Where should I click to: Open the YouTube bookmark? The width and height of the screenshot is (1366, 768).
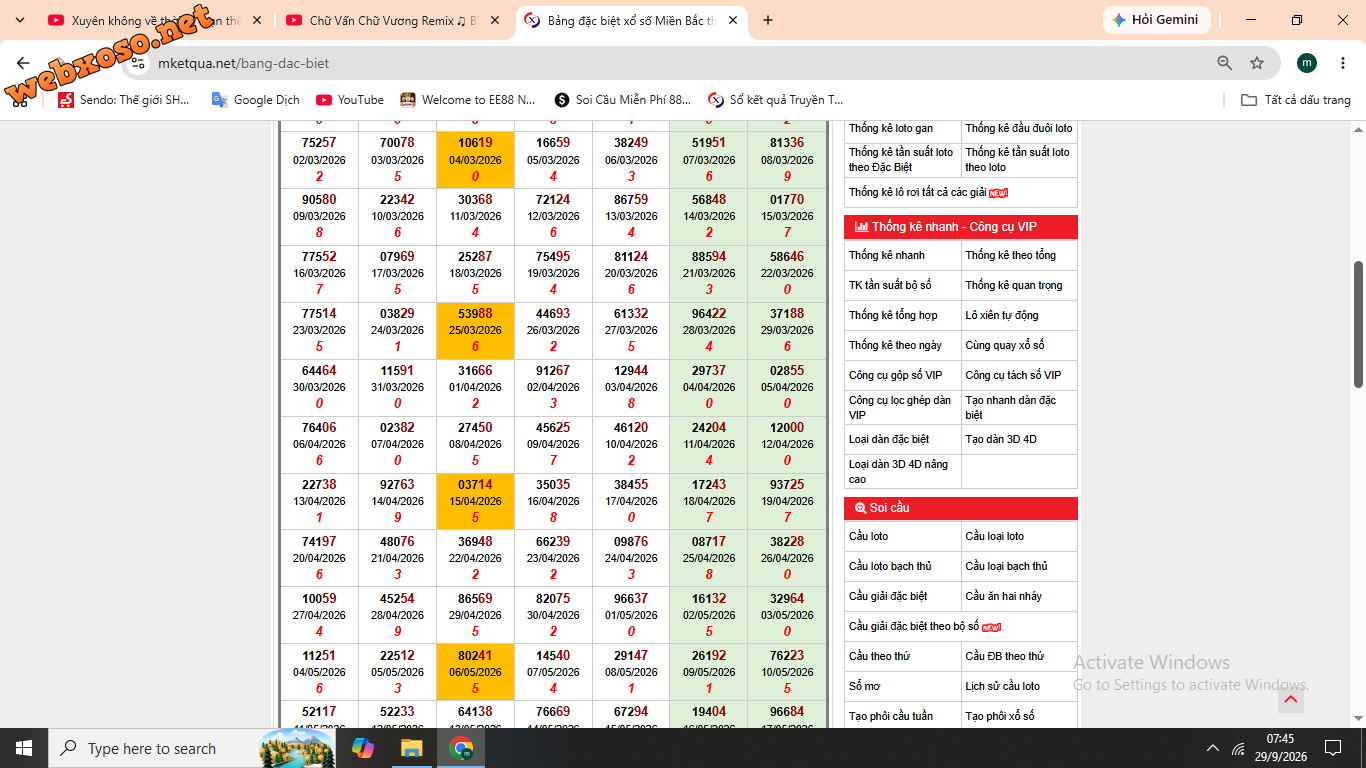350,100
